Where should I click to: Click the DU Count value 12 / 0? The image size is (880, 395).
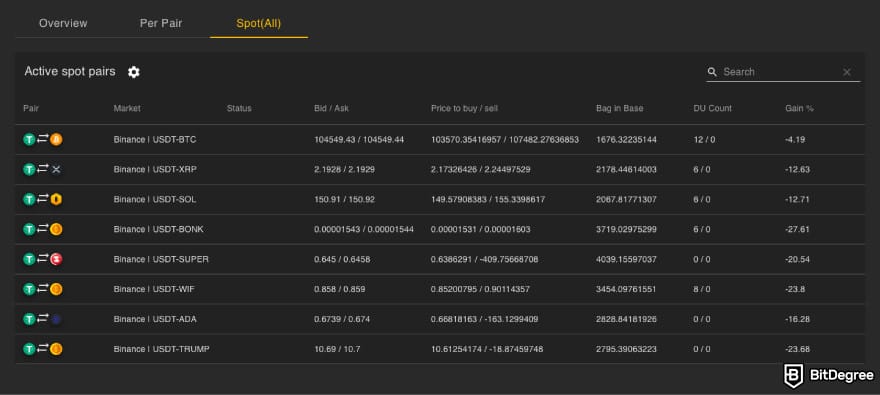coord(704,140)
